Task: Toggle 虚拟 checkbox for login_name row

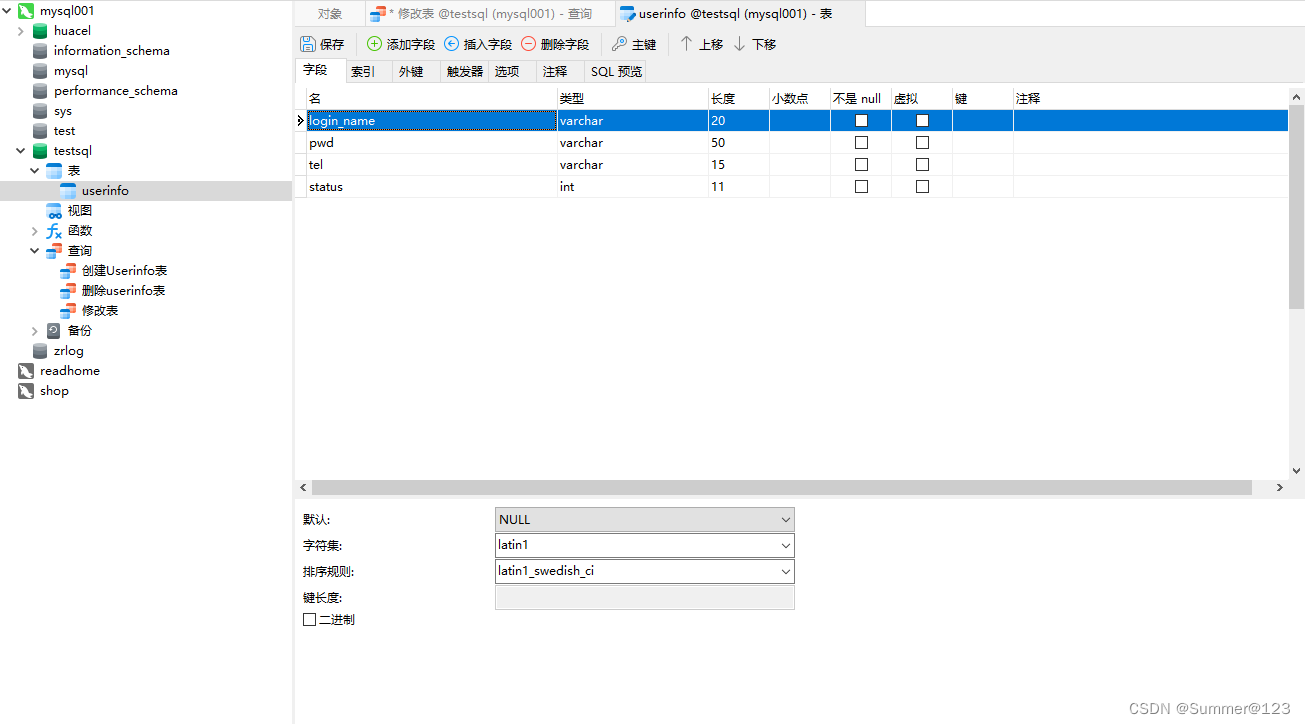Action: [922, 120]
